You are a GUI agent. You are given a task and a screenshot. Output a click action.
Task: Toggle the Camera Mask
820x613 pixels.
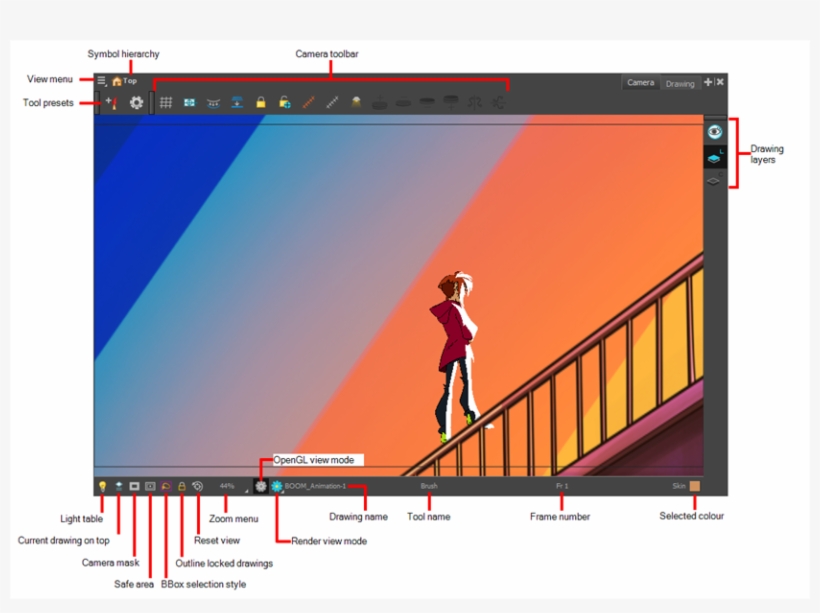(x=134, y=486)
